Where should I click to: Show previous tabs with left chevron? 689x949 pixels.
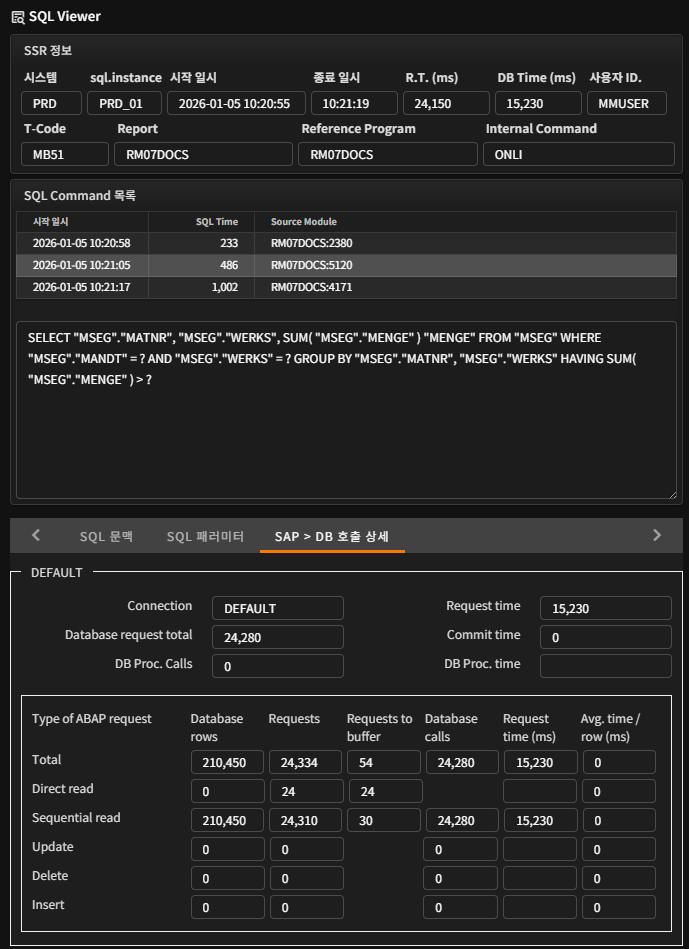[36, 535]
